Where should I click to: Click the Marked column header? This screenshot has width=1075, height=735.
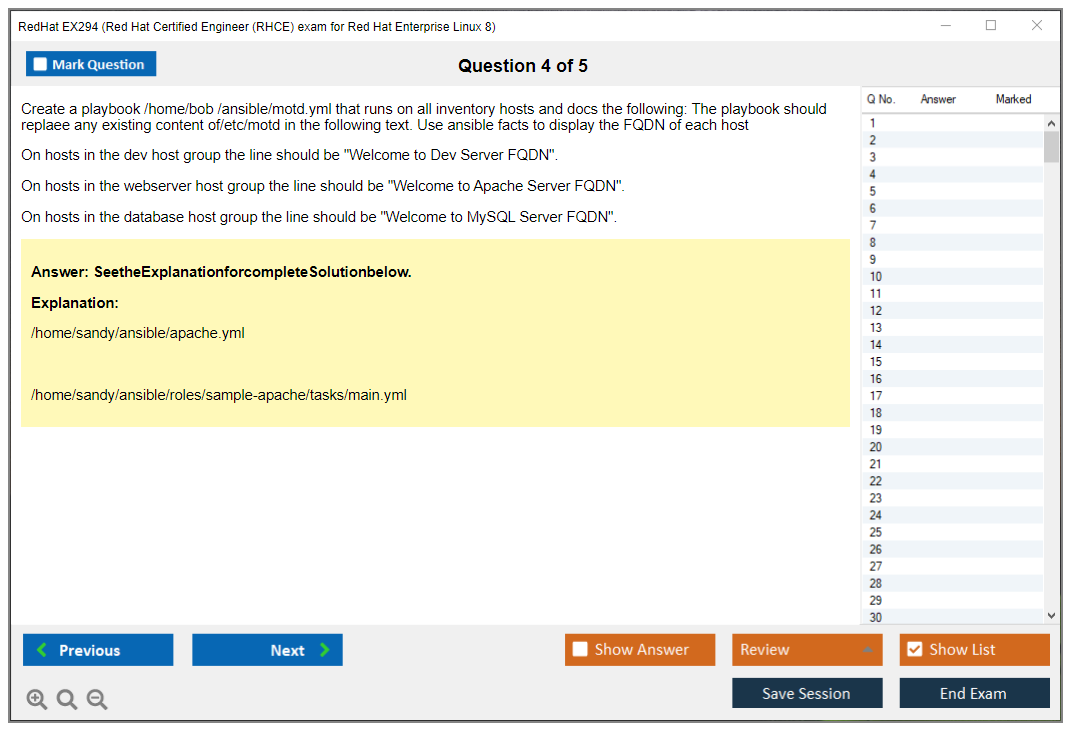coord(1013,99)
